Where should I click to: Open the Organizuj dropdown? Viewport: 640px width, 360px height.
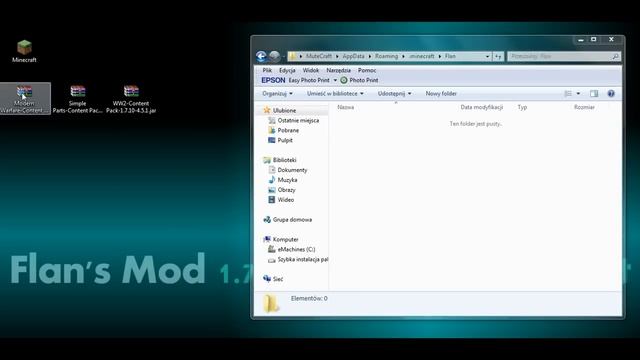[277, 93]
